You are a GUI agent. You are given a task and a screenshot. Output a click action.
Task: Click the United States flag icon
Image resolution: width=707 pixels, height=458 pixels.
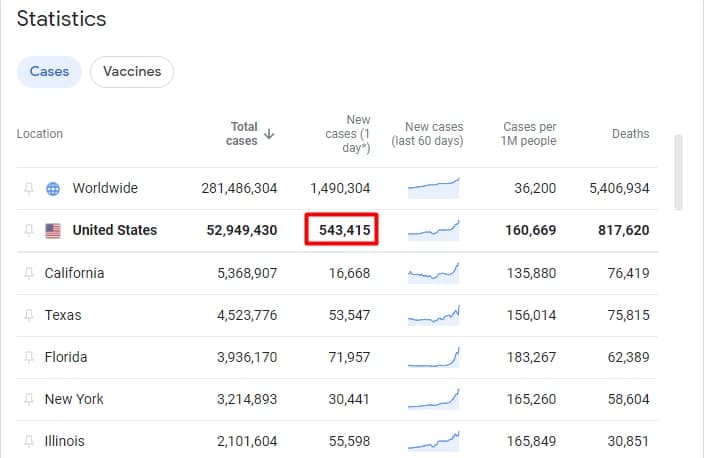(53, 231)
